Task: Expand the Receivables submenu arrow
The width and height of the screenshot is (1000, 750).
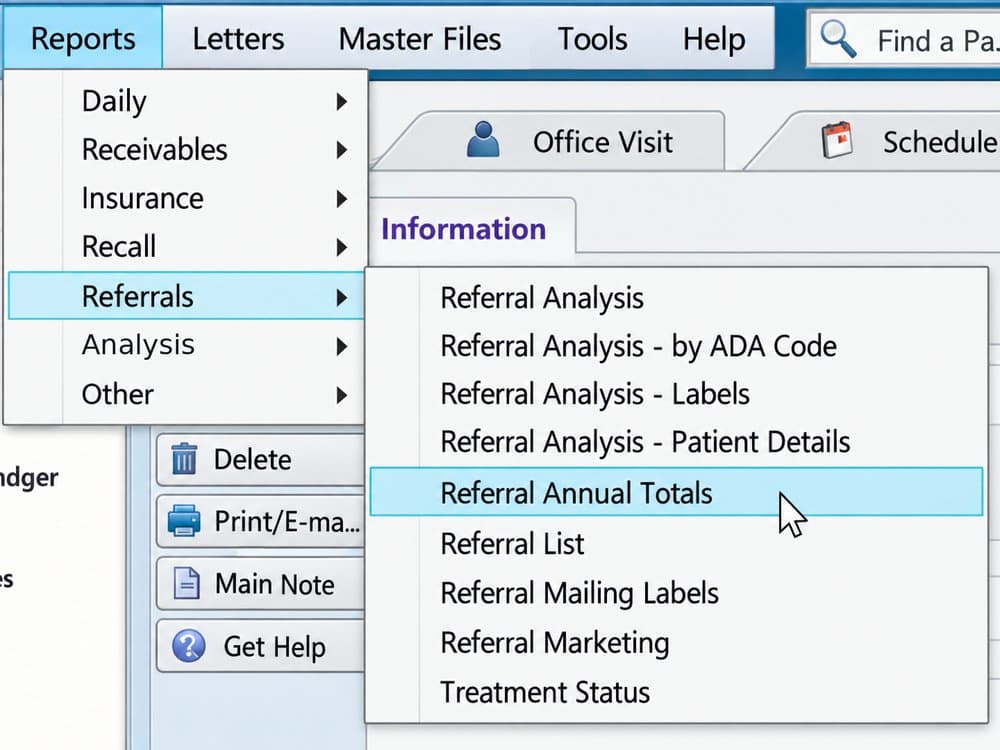Action: (x=342, y=150)
